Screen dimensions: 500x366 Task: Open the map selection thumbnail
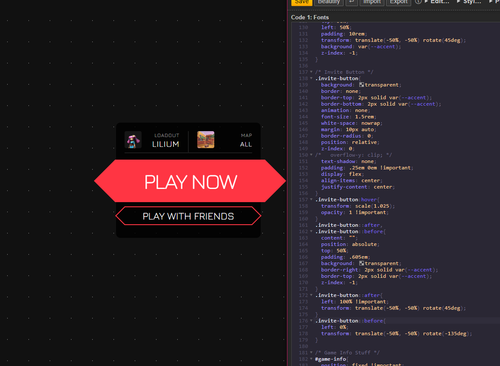(206, 140)
